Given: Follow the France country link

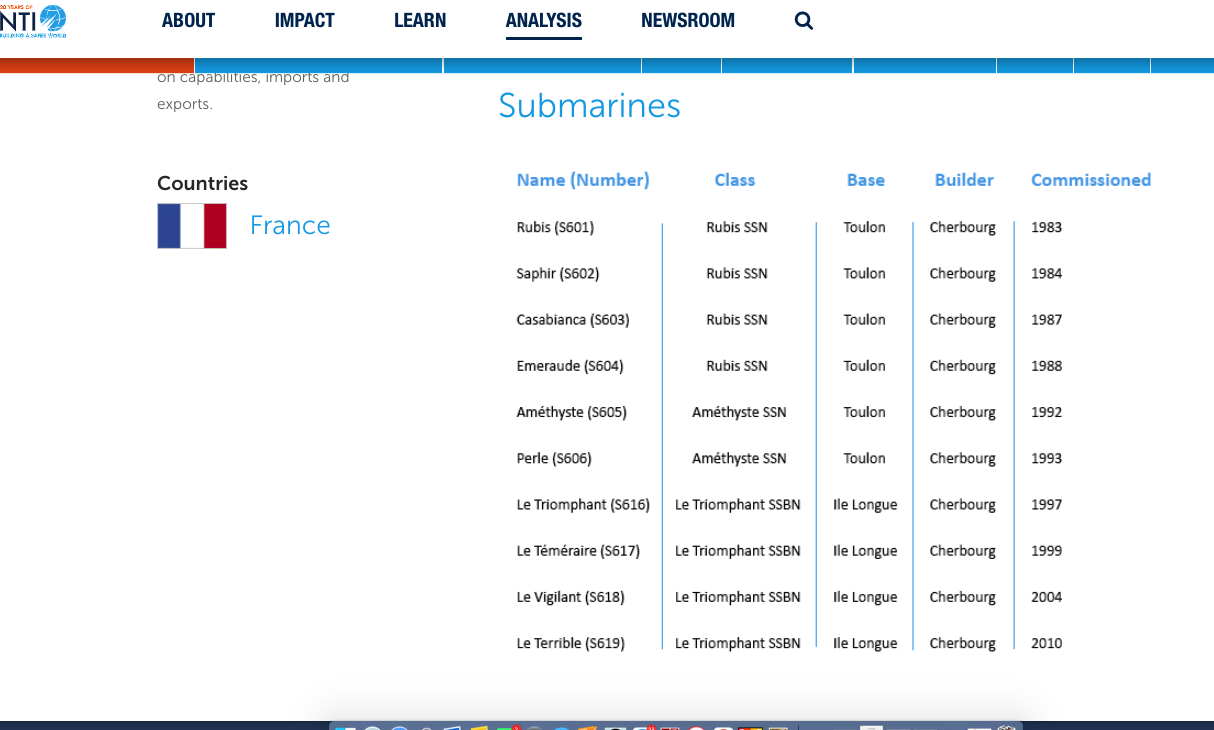Looking at the screenshot, I should (x=290, y=225).
